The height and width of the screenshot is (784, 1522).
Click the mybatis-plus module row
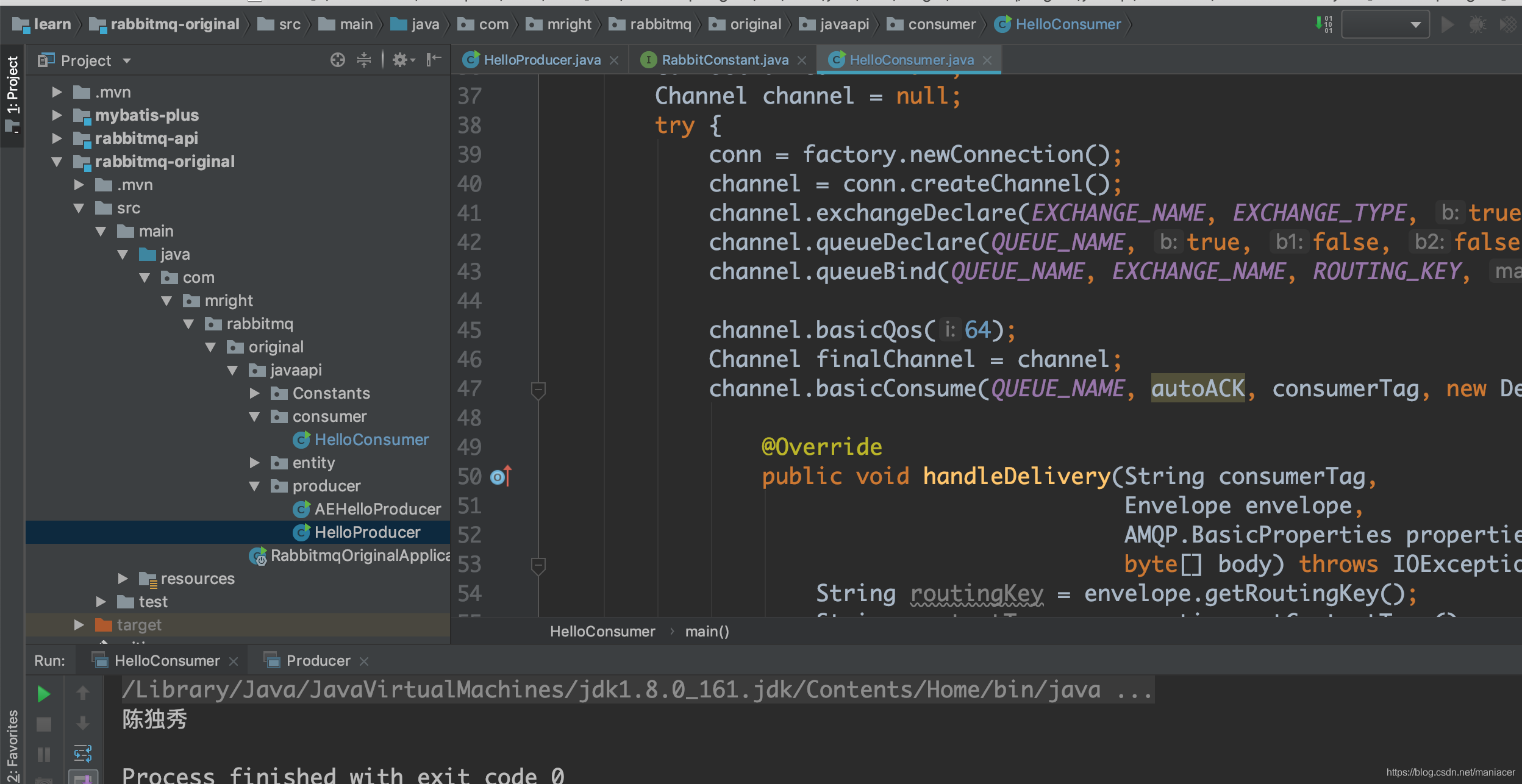coord(238,115)
